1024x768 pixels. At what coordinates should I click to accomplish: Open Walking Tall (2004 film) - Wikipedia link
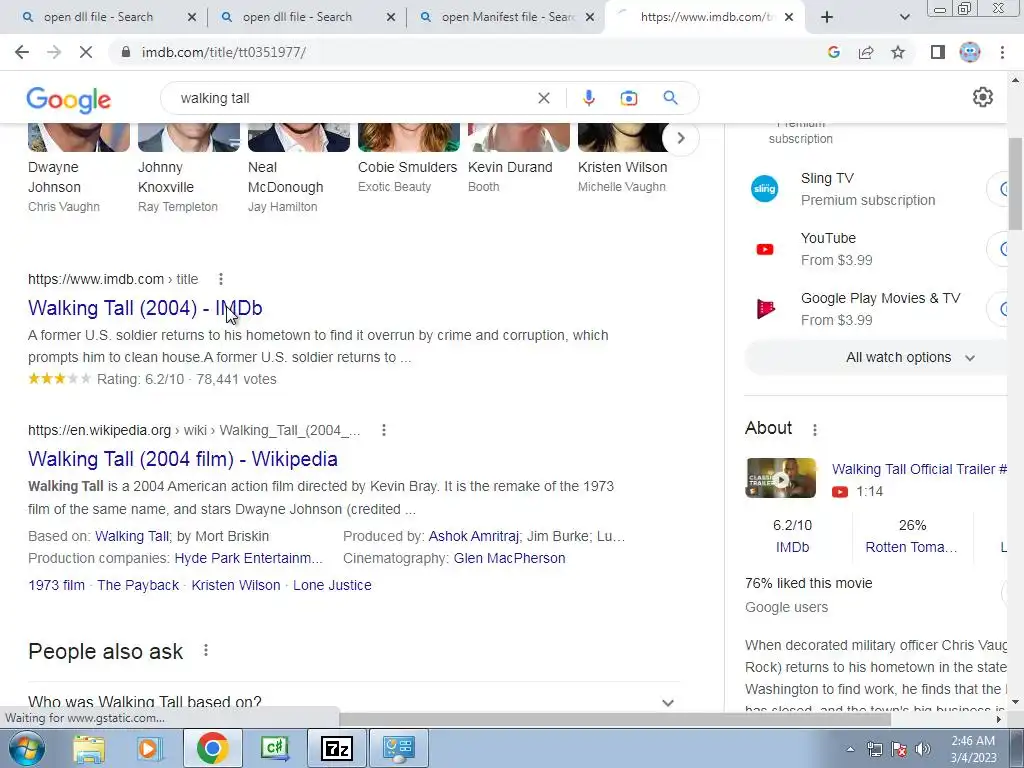(183, 459)
